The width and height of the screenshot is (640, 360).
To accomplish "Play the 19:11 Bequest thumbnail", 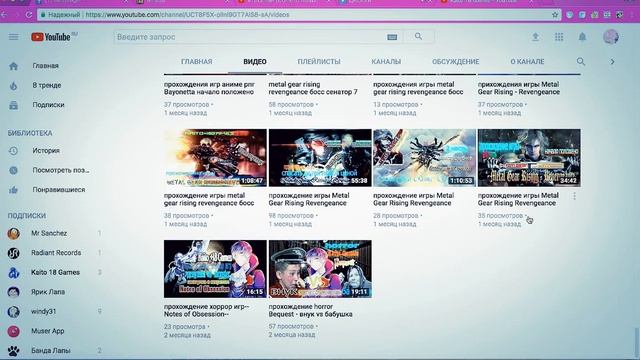I will coord(320,269).
